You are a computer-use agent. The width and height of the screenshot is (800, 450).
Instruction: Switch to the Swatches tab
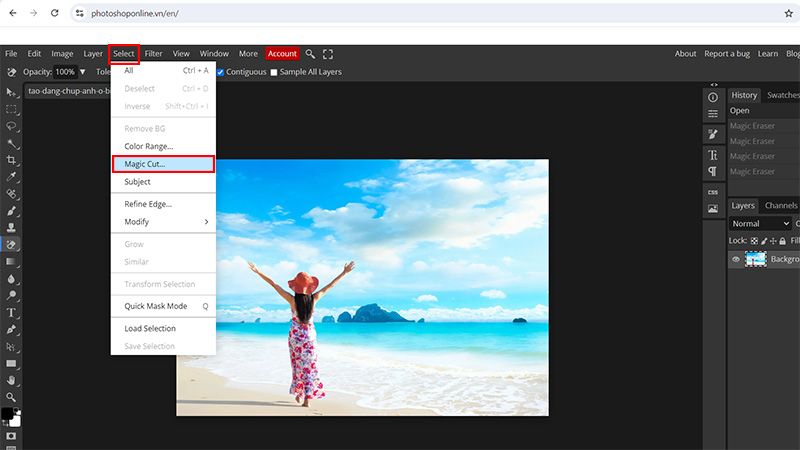[x=782, y=95]
